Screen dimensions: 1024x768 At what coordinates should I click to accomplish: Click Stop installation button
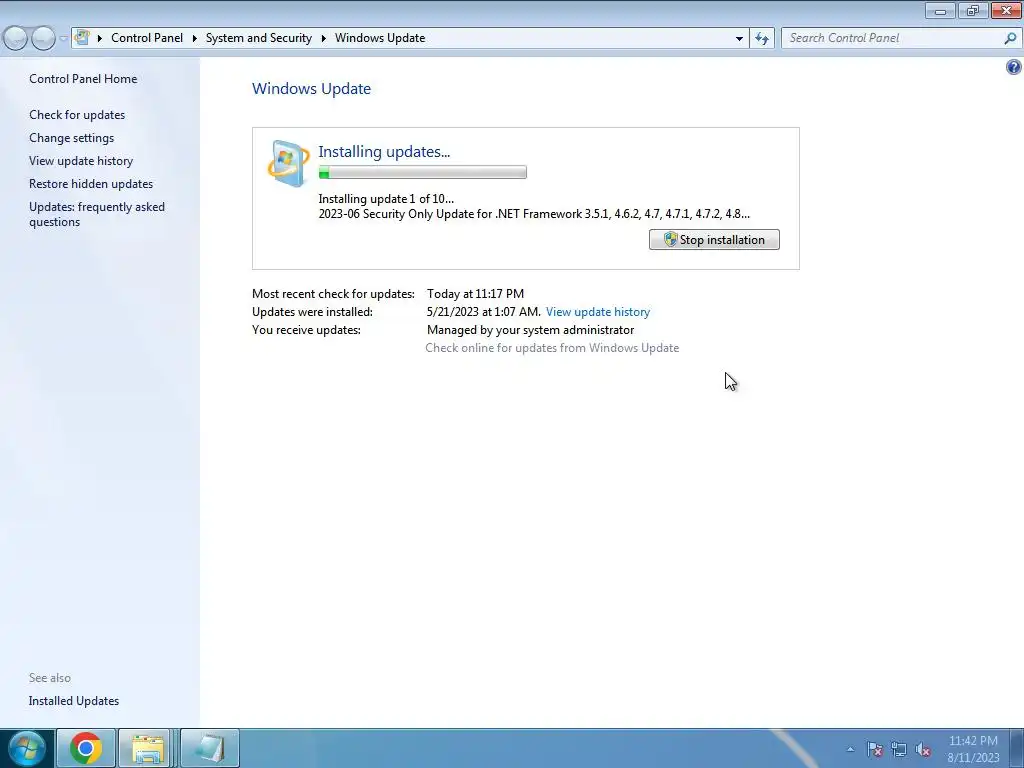[x=714, y=240]
